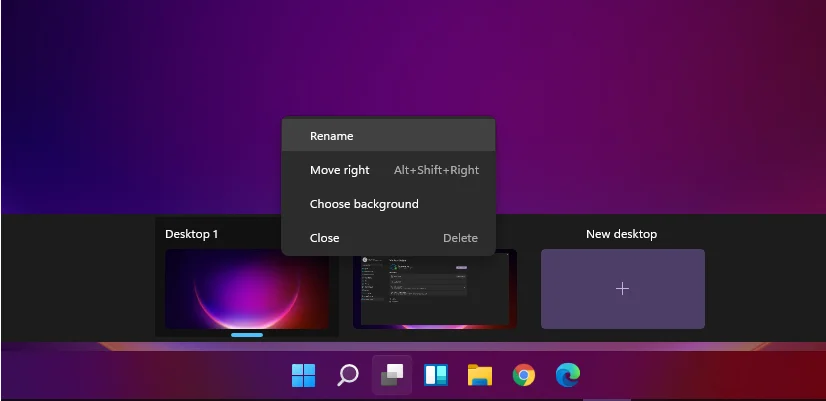
Task: Click empty wallpaper above the context menu
Action: (x=390, y=60)
